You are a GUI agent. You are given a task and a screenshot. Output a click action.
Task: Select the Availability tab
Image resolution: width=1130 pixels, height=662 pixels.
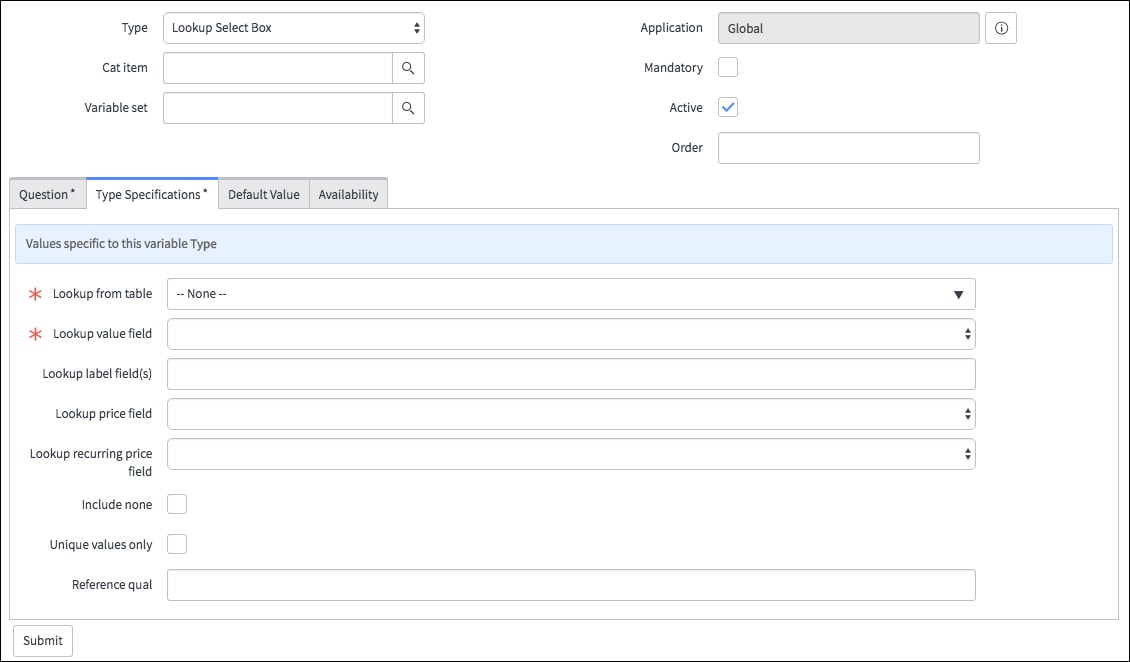click(348, 193)
